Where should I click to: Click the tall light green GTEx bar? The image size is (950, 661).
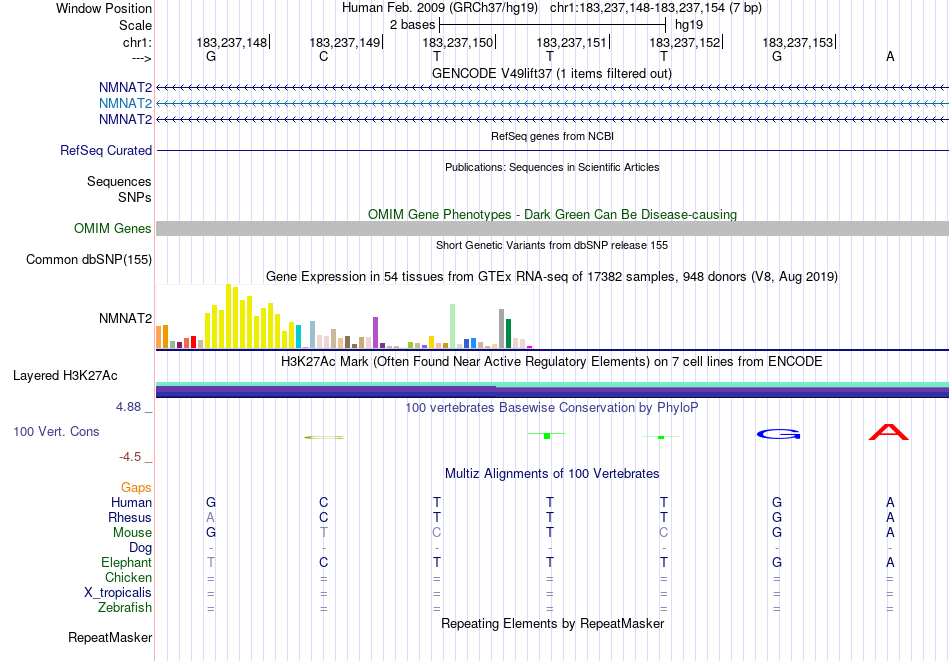453,326
